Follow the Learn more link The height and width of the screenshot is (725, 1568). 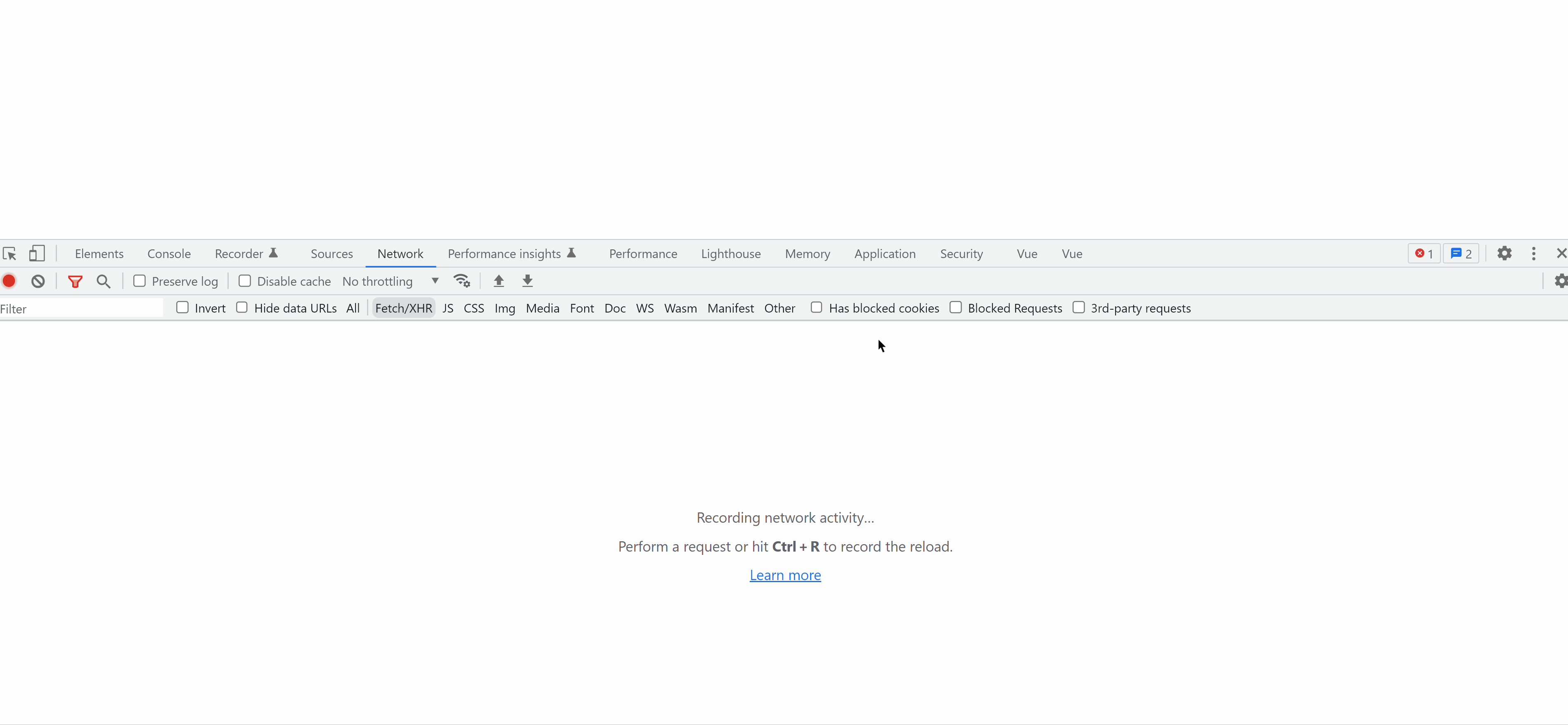[784, 575]
